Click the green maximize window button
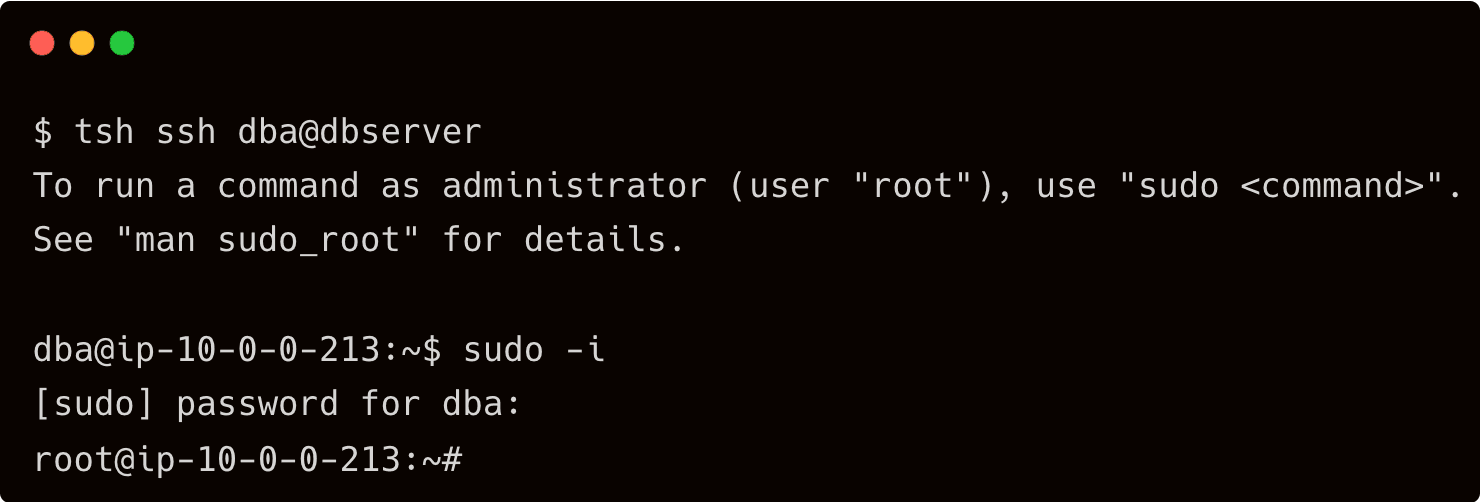 tap(122, 44)
